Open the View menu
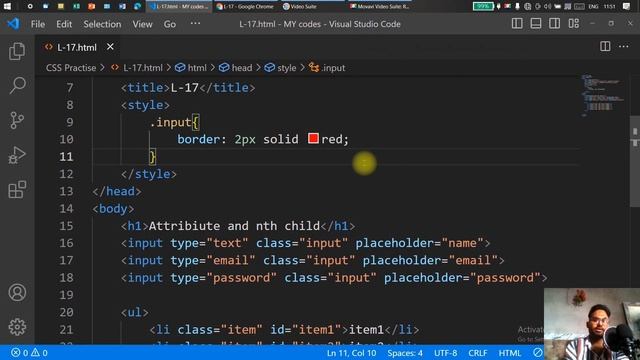Image resolution: width=640 pixels, height=360 pixels. click(142, 24)
